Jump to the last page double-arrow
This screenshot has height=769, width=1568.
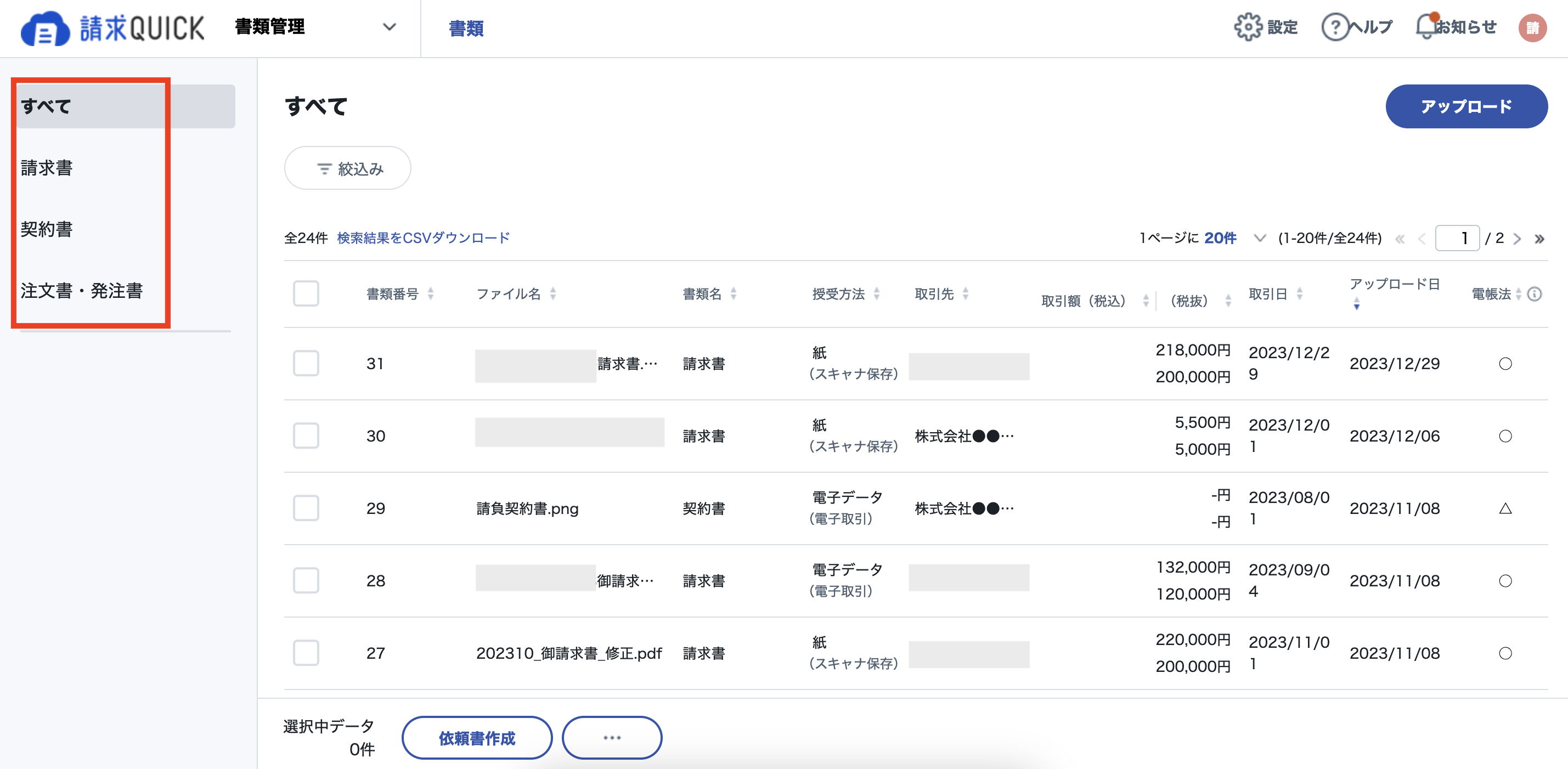(x=1539, y=239)
